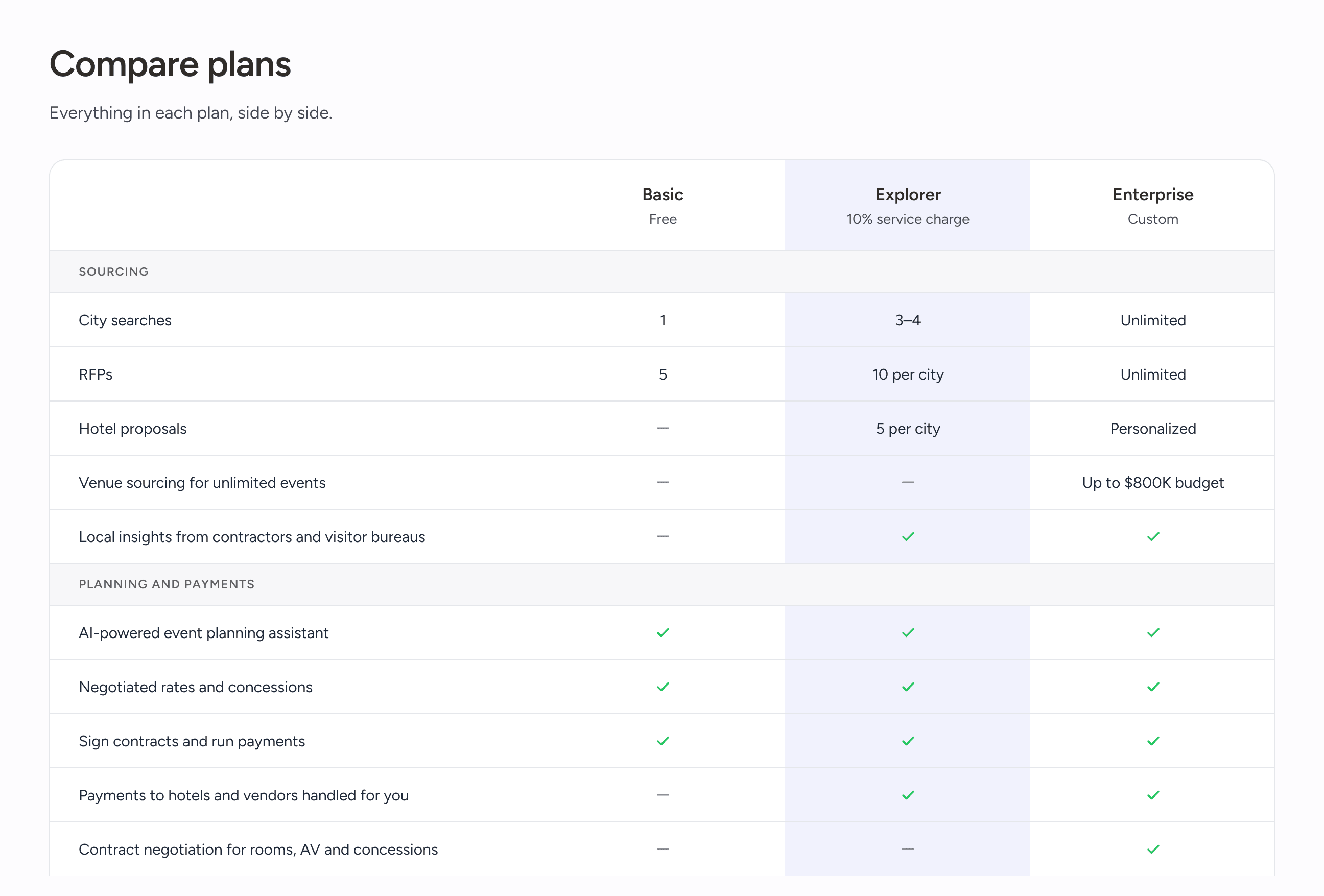Click the '5 per city' hotel proposals value
This screenshot has width=1324, height=896.
pos(908,429)
